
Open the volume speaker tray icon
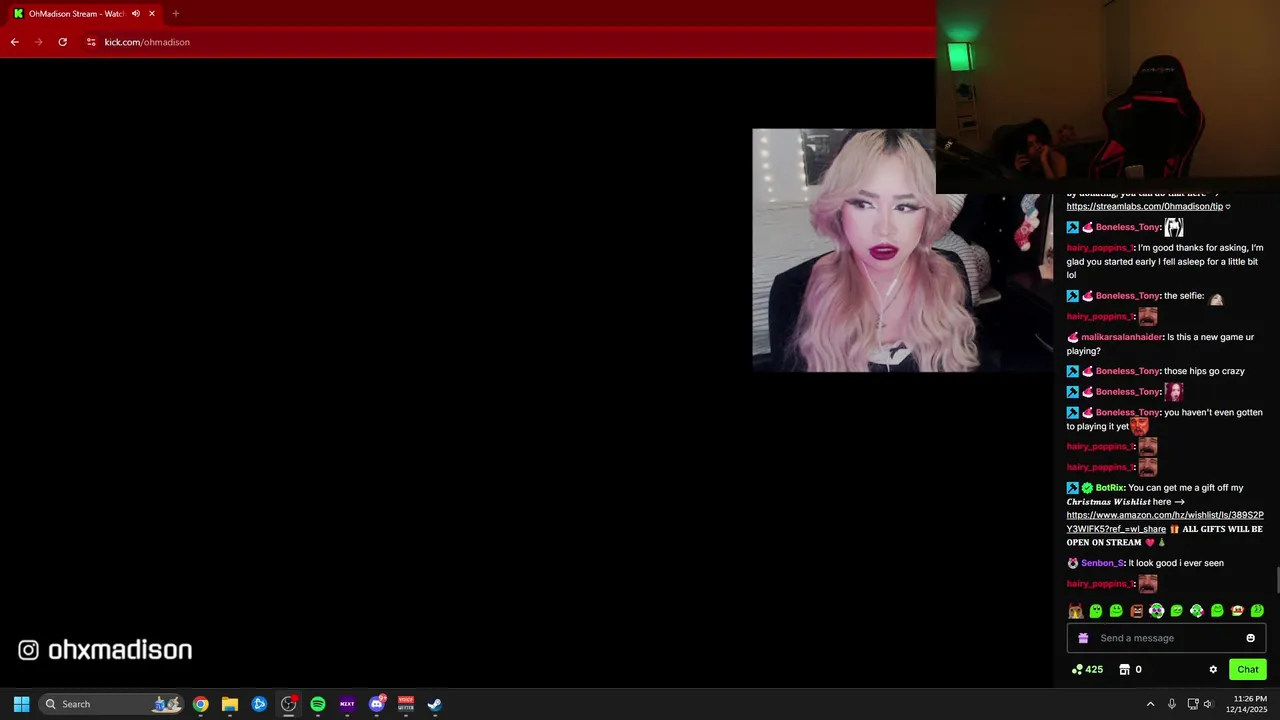(1208, 704)
